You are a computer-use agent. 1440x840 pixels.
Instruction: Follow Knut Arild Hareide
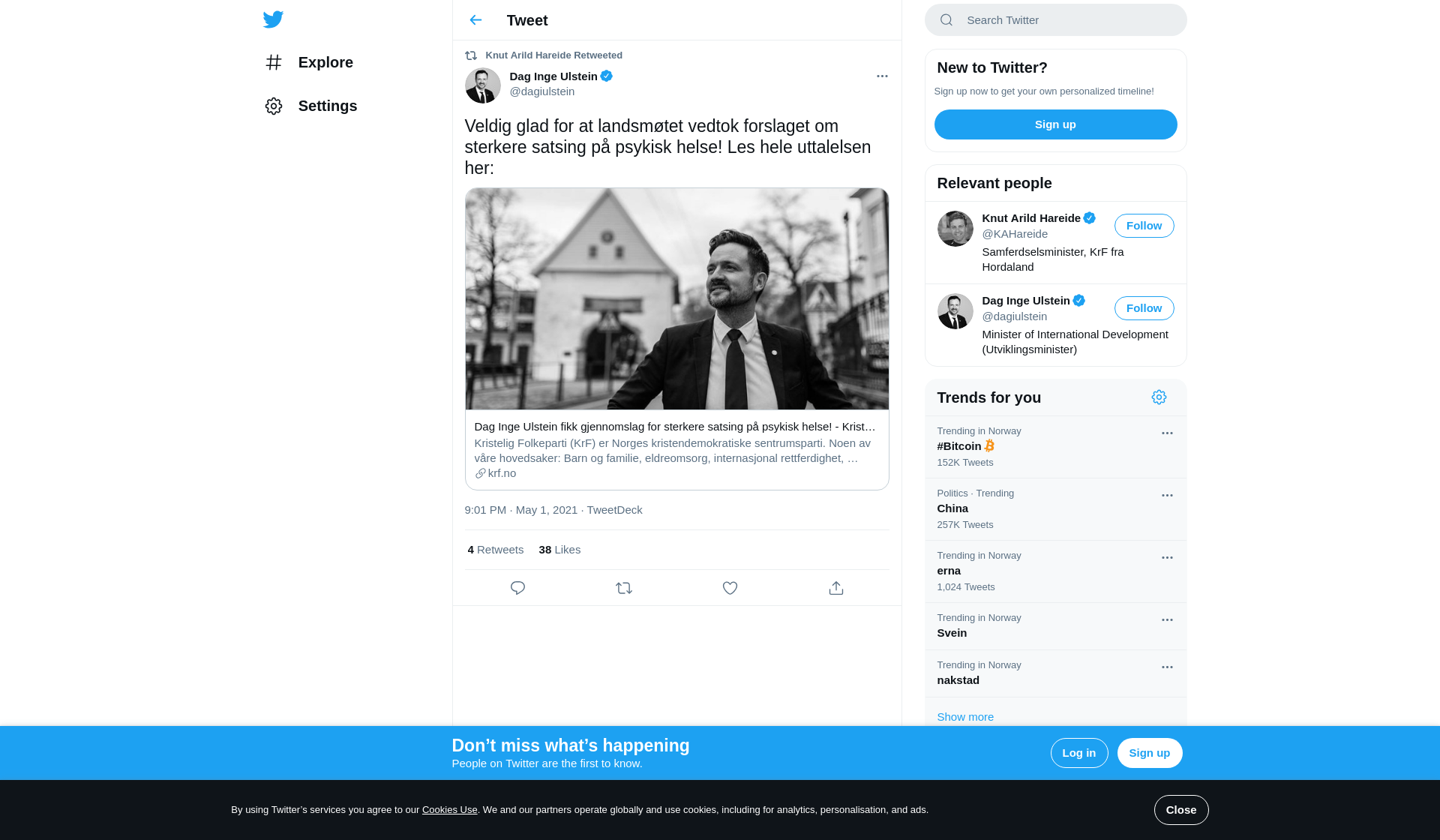1144,226
